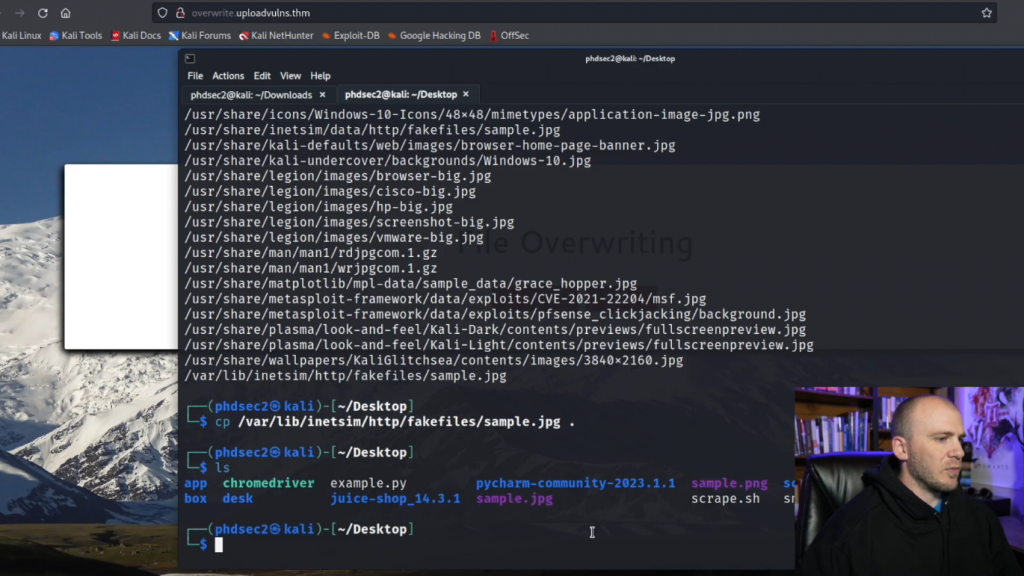Click the browser reload button
The image size is (1024, 576).
tap(42, 13)
